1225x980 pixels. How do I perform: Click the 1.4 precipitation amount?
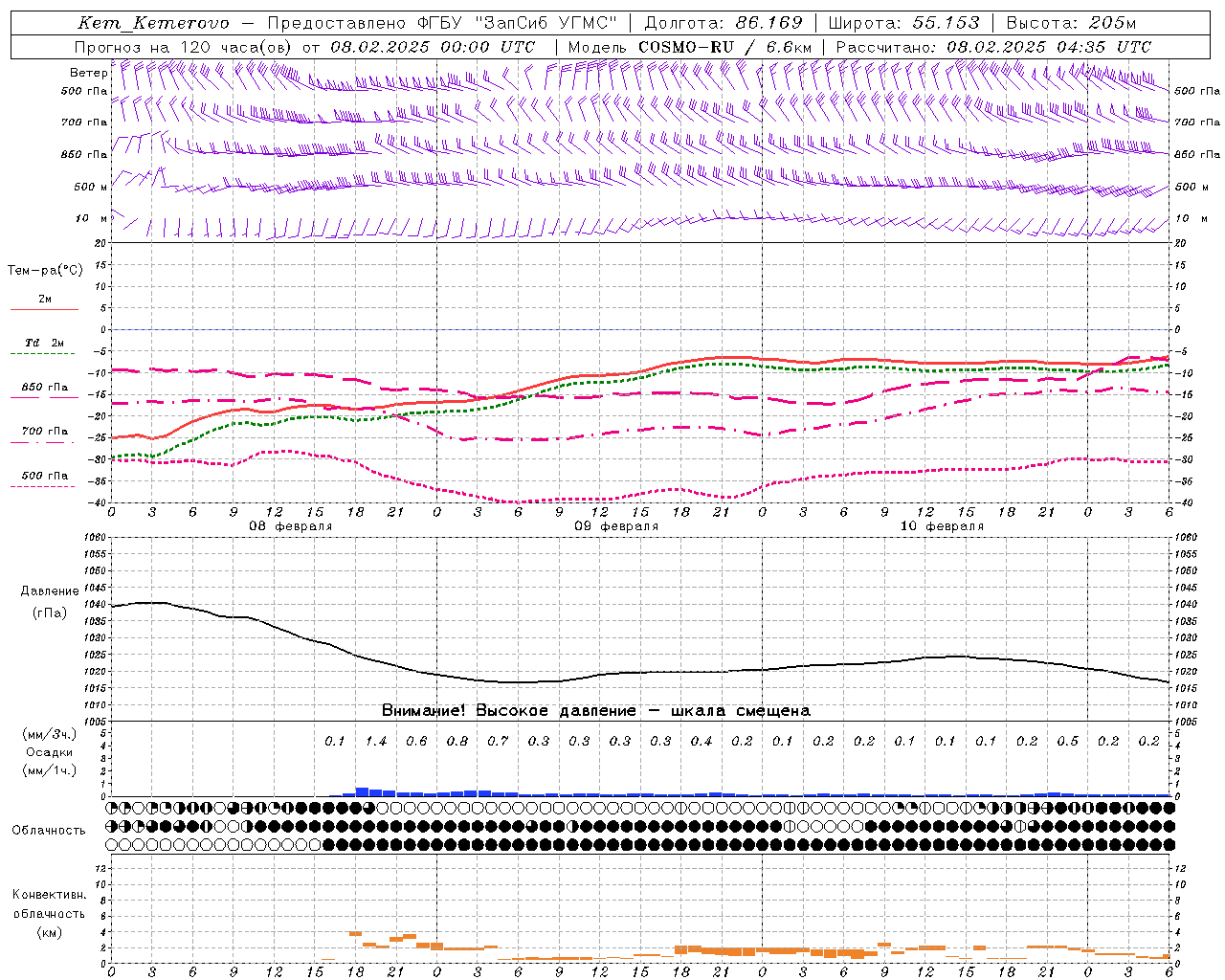(376, 741)
